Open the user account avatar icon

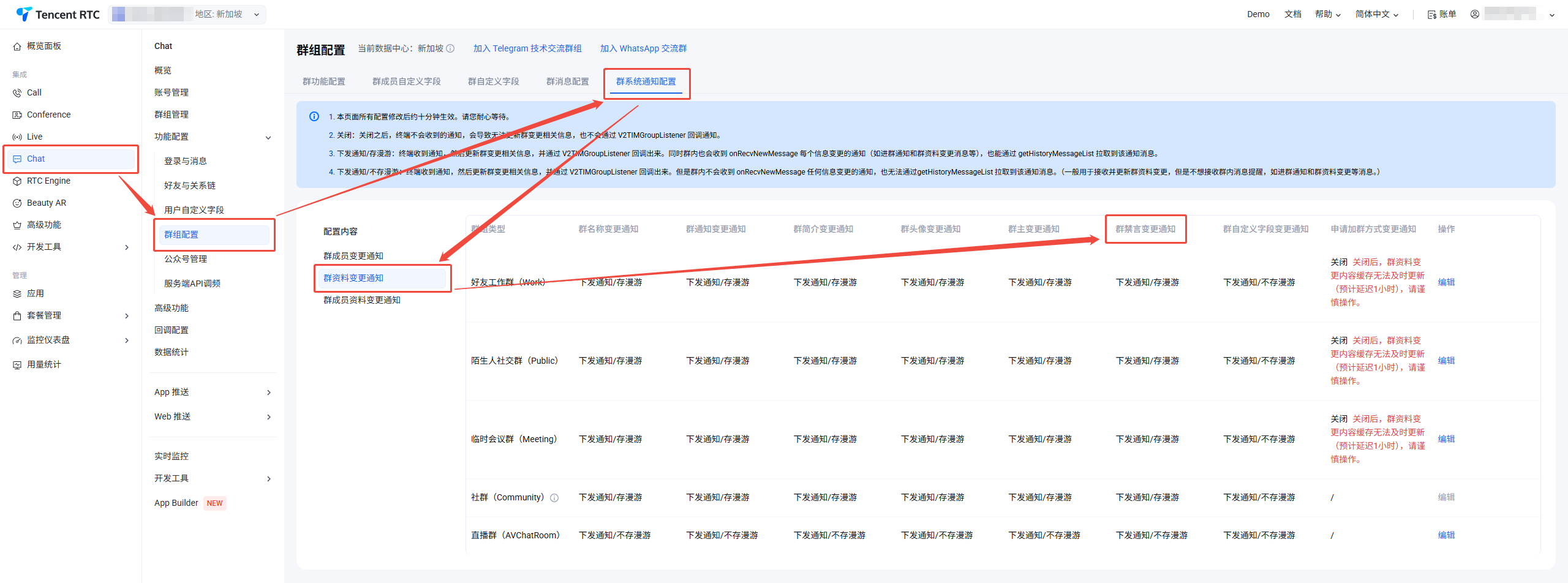tap(1475, 15)
